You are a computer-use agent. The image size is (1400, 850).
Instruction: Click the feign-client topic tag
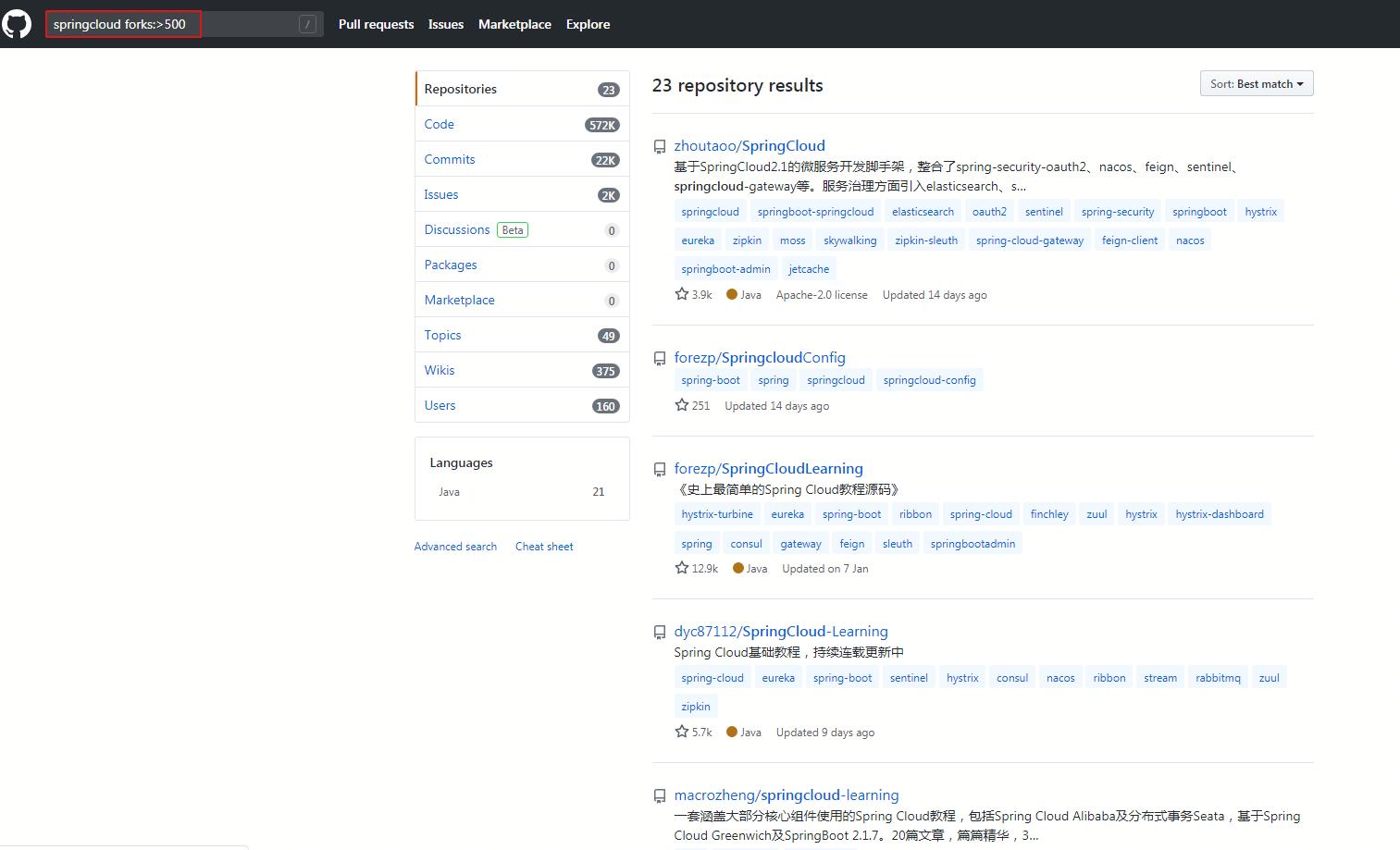coord(1130,240)
